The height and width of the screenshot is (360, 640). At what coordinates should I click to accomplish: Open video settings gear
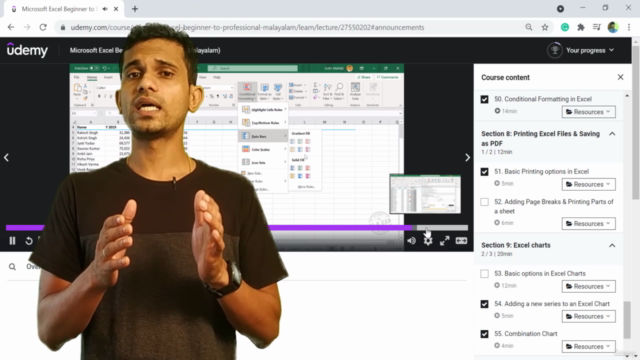(428, 241)
